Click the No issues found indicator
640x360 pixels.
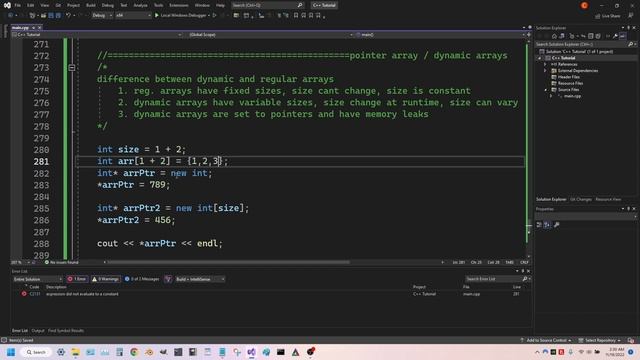click(x=61, y=262)
